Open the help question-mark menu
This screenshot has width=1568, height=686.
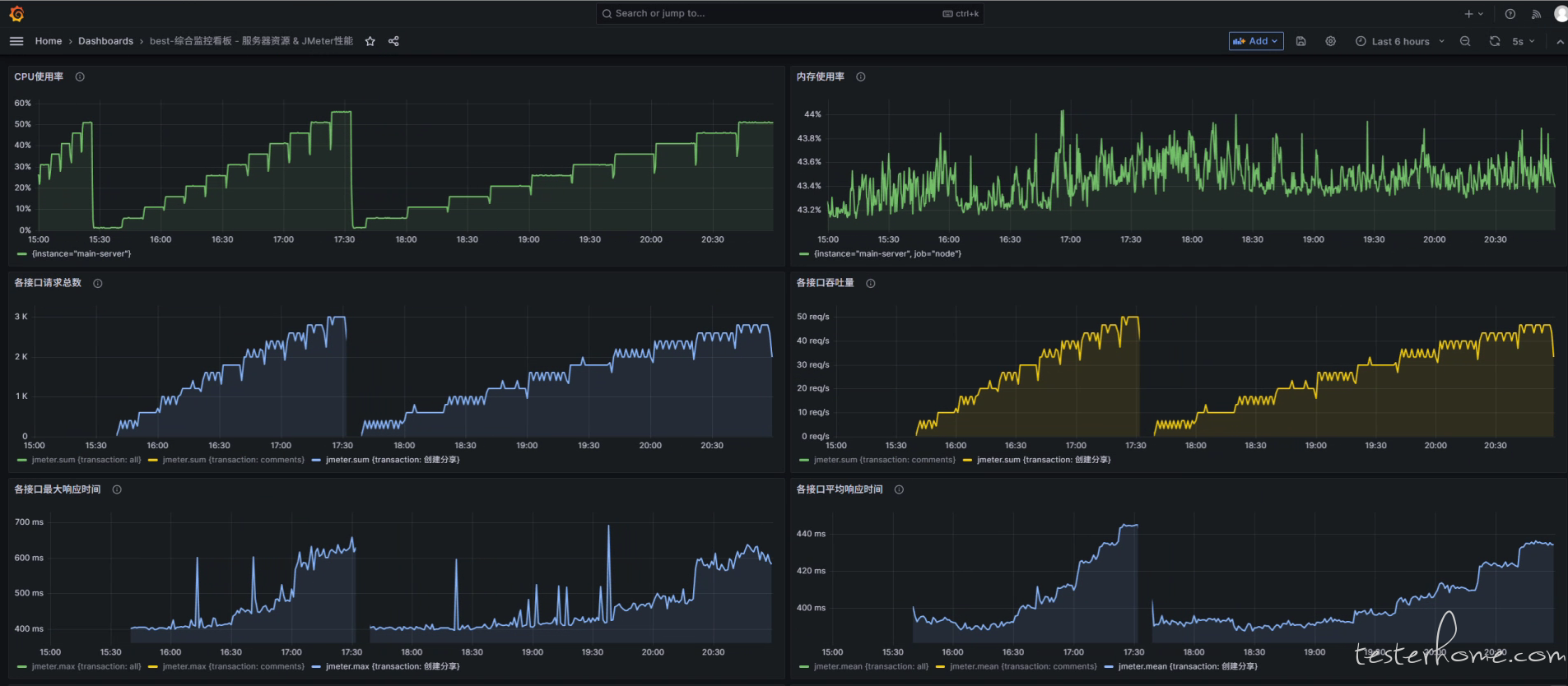tap(1510, 14)
